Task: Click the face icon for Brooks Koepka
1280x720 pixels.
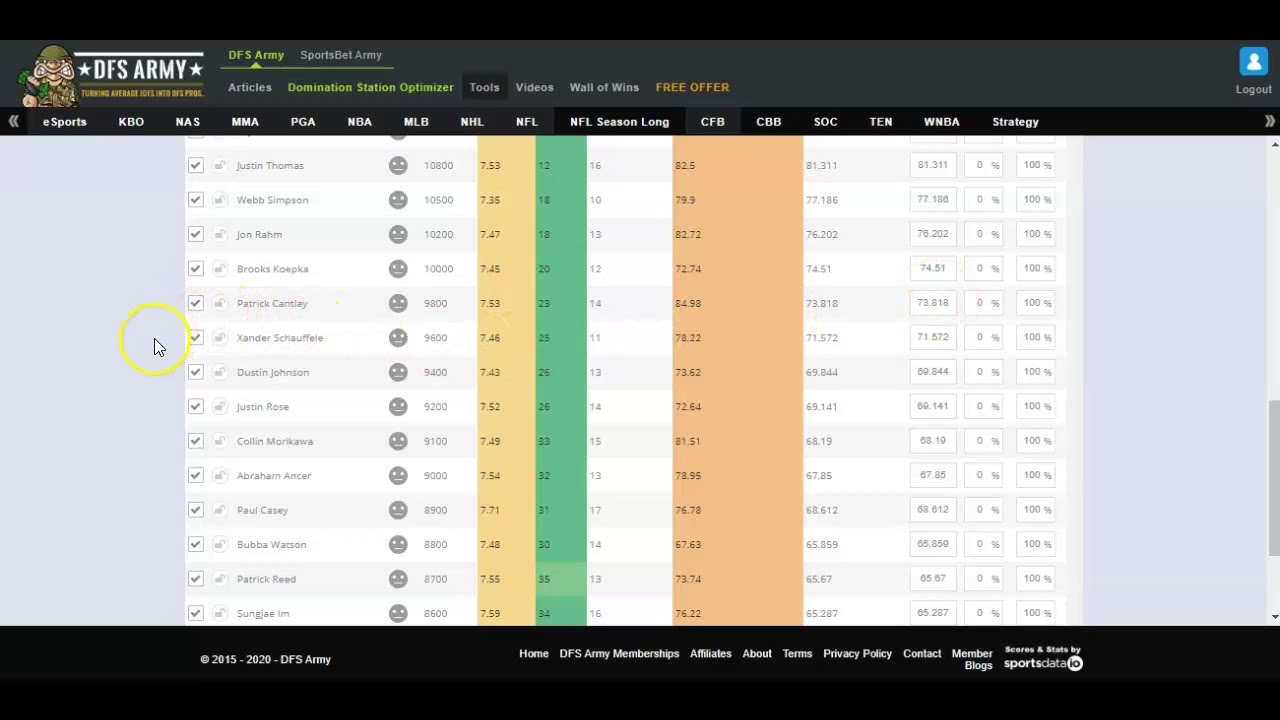Action: click(x=398, y=269)
